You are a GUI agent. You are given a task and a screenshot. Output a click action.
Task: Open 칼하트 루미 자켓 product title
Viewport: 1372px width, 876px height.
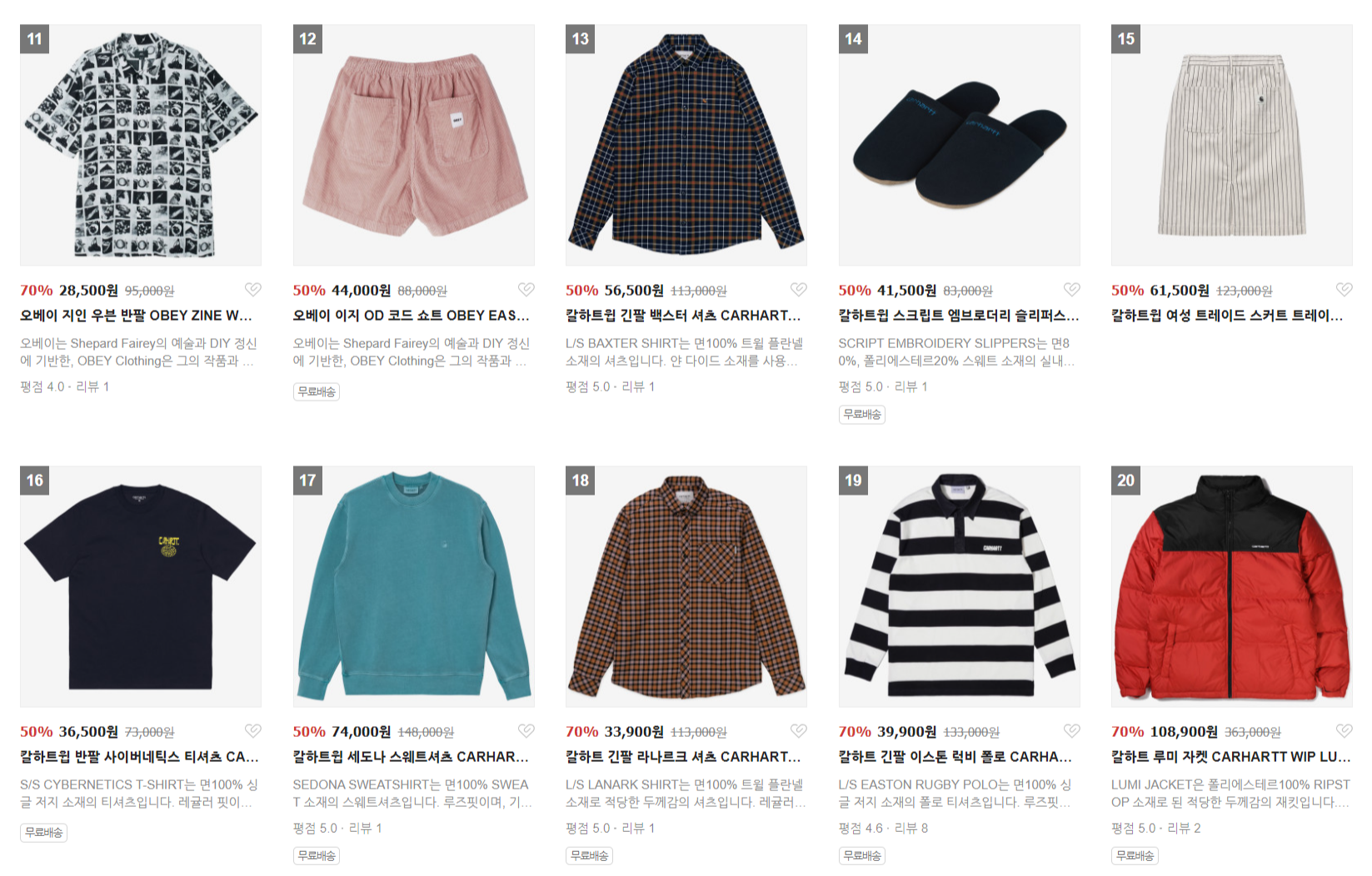pos(1230,757)
